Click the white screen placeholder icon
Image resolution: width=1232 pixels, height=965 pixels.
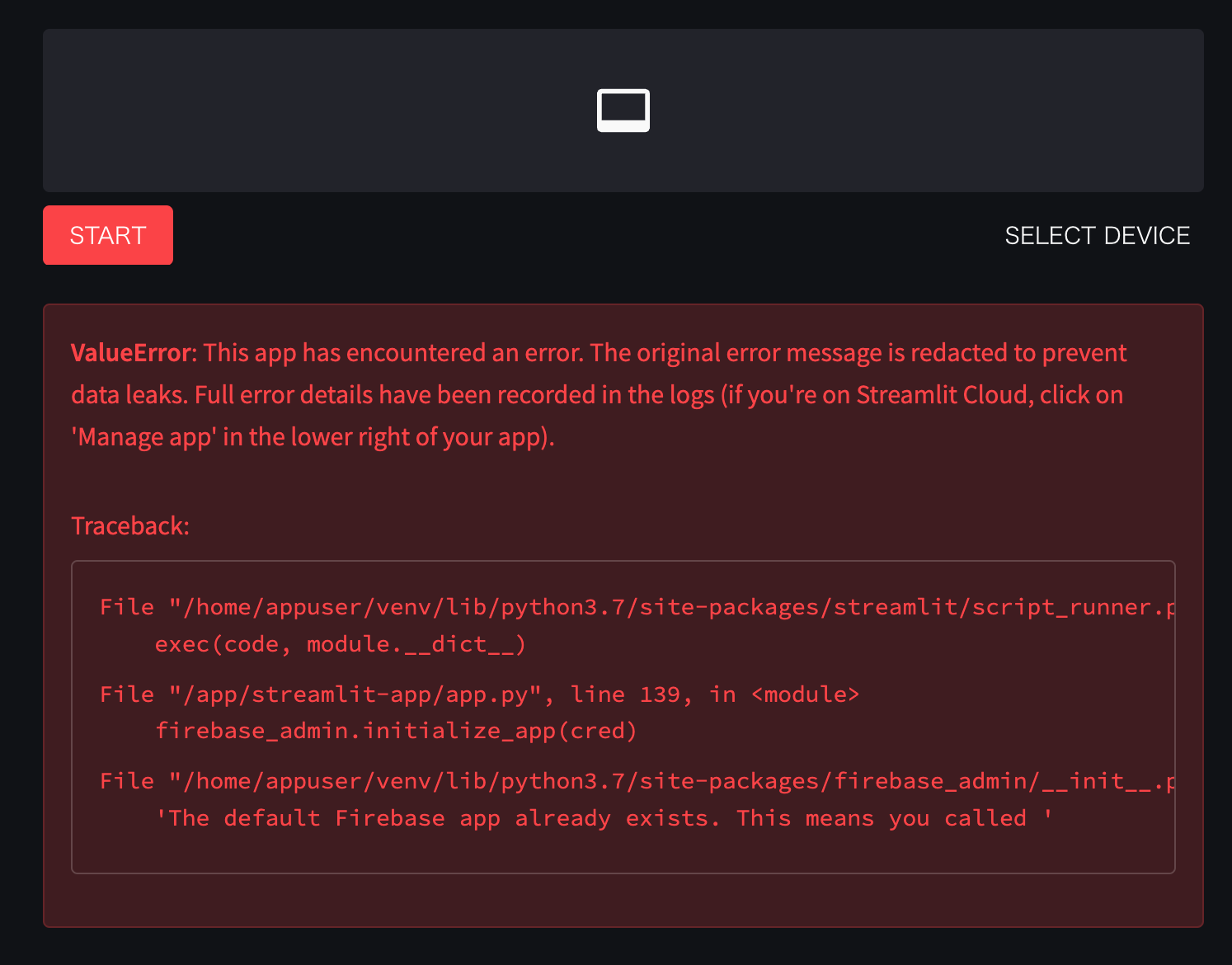[x=623, y=109]
